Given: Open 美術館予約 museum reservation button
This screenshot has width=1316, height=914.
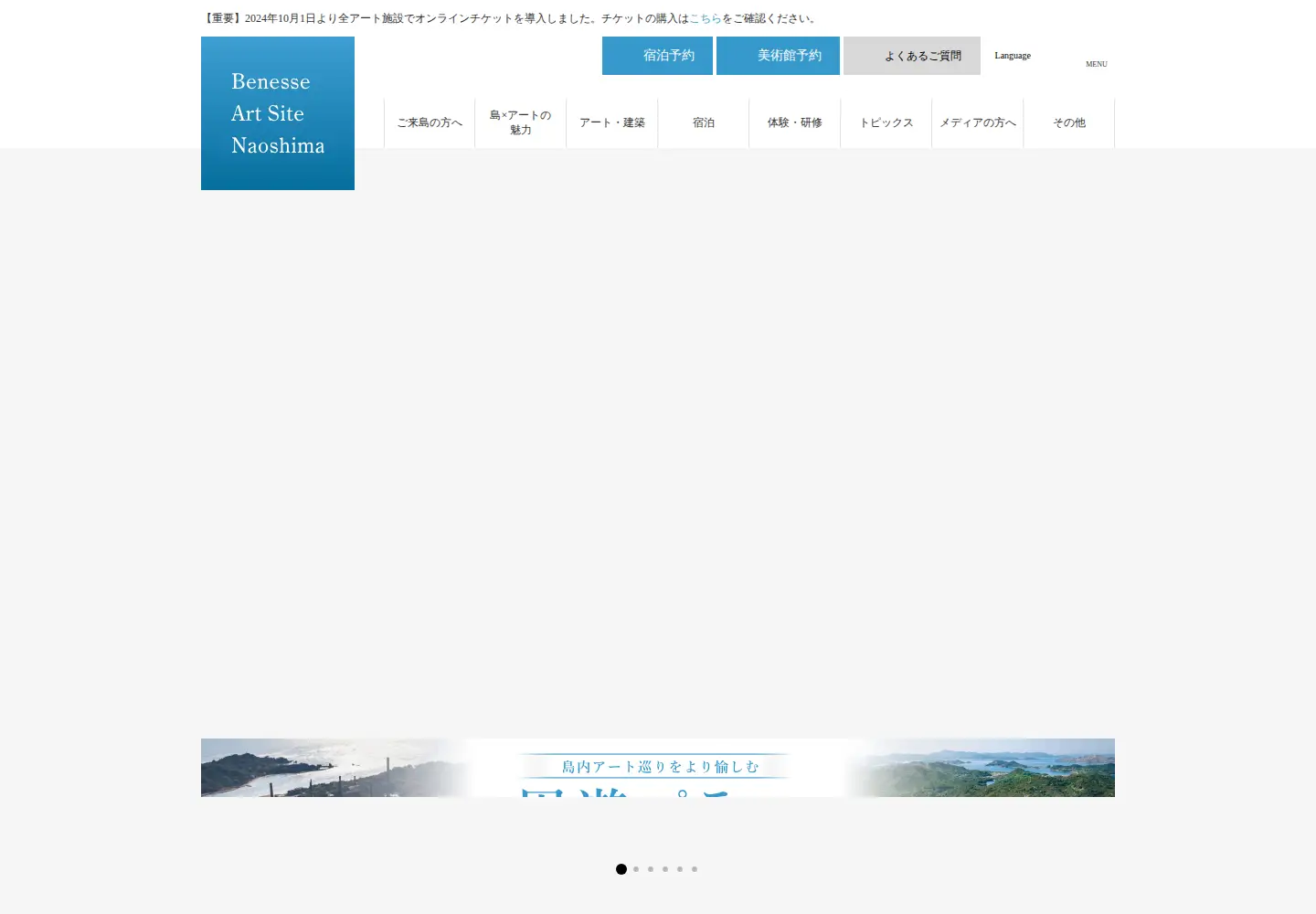Looking at the screenshot, I should click(778, 56).
